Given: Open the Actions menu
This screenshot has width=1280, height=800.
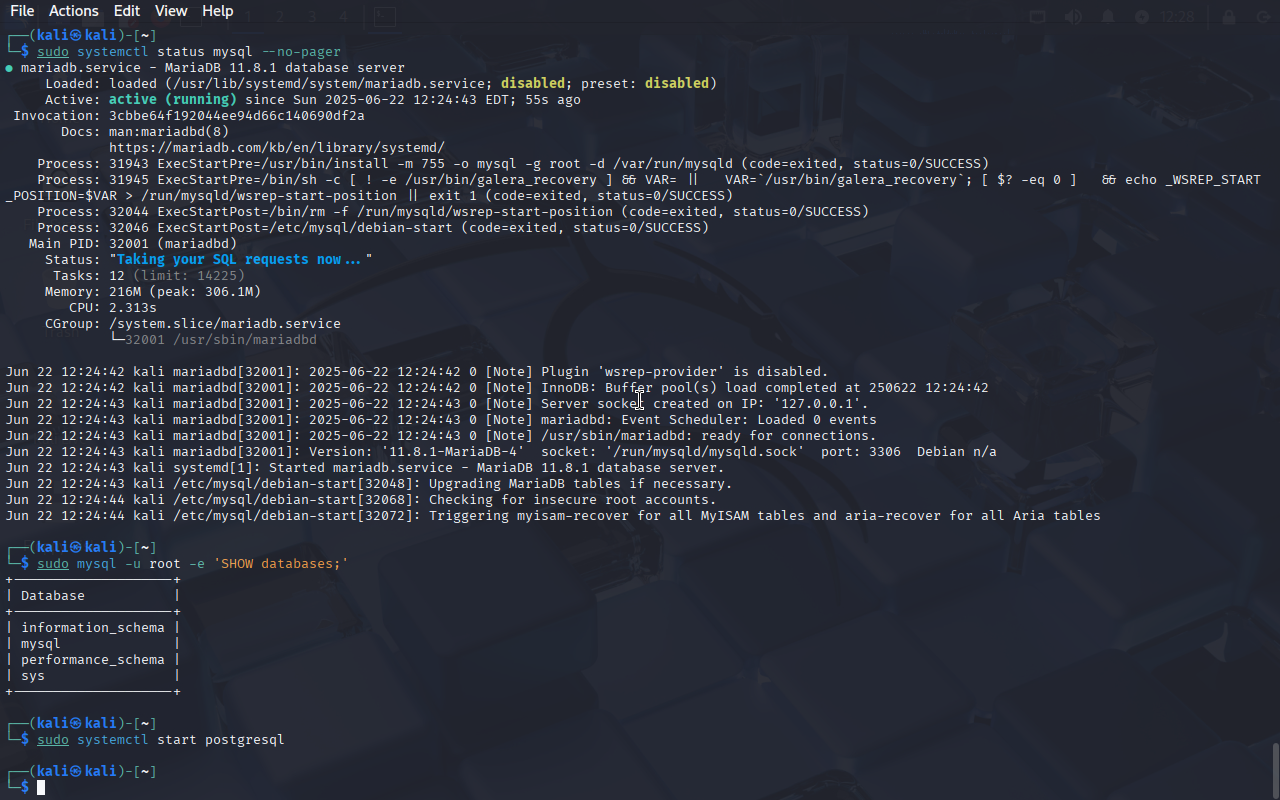Looking at the screenshot, I should coord(74,11).
